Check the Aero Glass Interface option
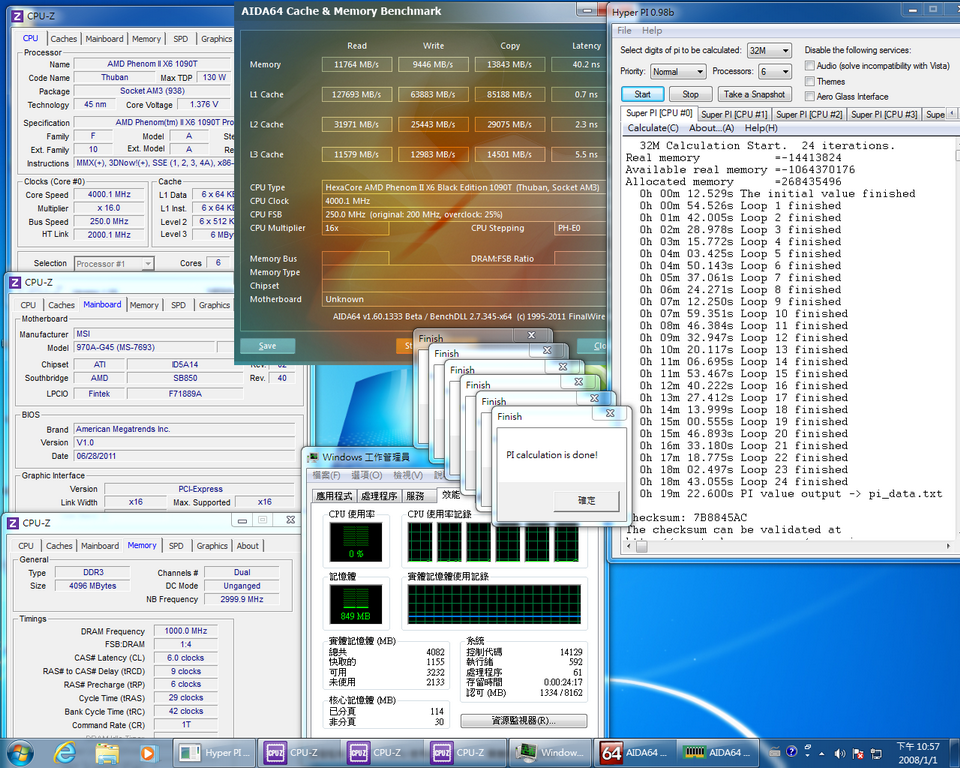This screenshot has width=960, height=768. tap(809, 96)
